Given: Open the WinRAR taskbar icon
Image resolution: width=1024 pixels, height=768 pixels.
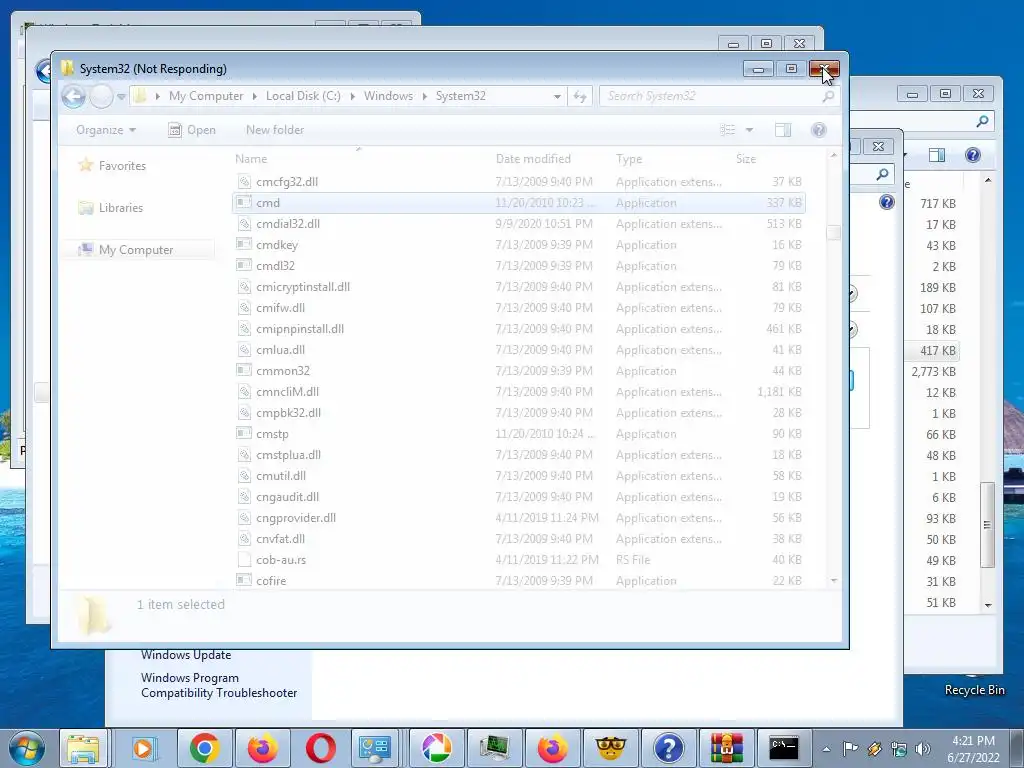Looking at the screenshot, I should [727, 748].
